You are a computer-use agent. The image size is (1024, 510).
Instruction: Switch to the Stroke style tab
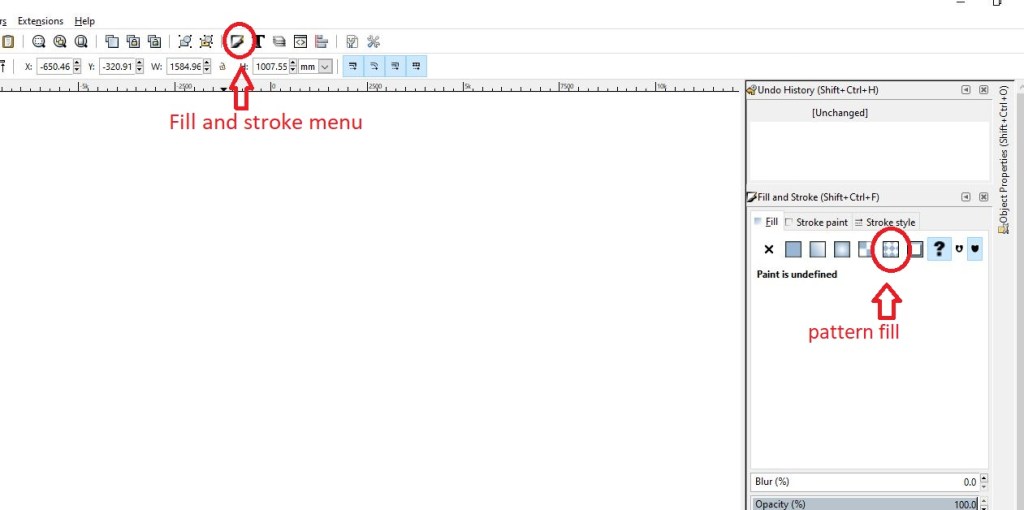click(886, 222)
